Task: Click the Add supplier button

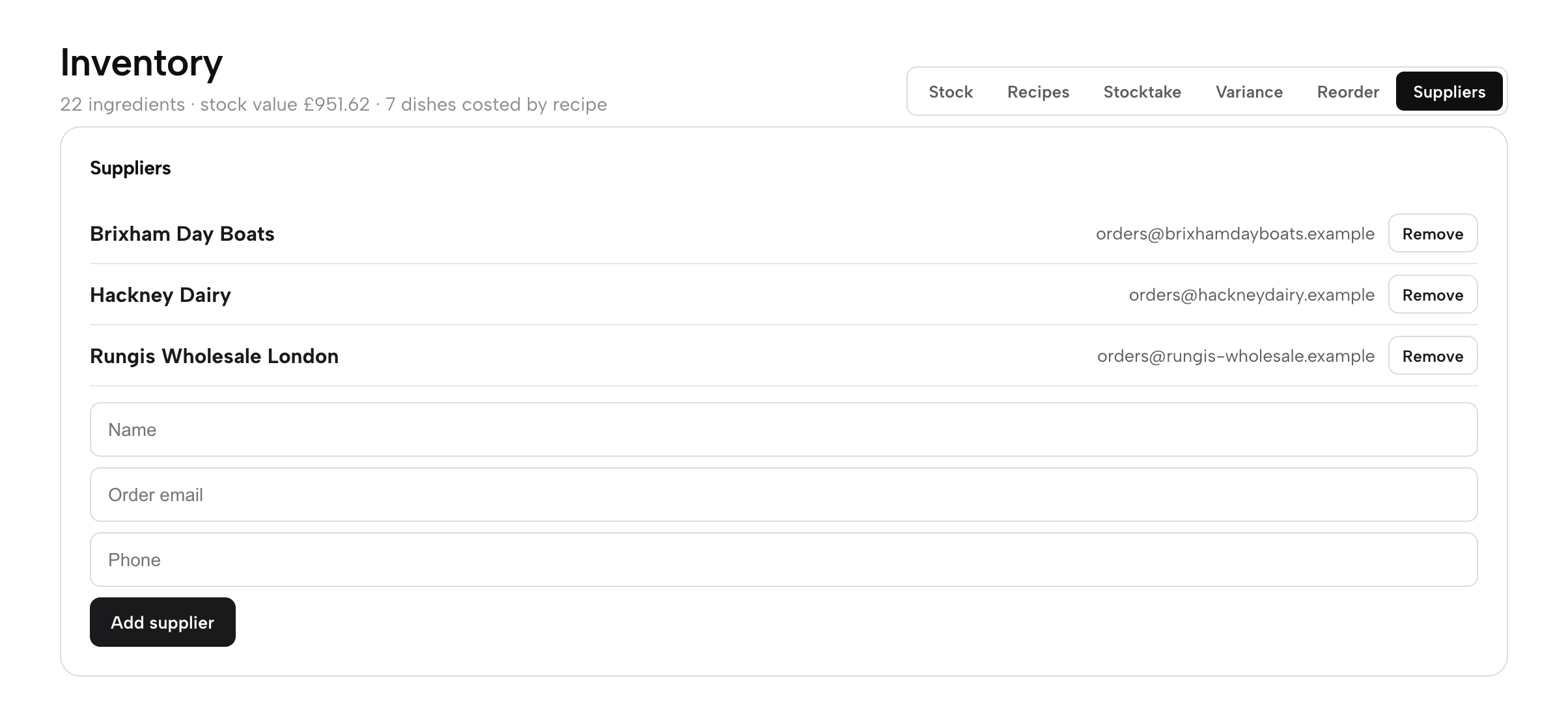Action: point(163,622)
